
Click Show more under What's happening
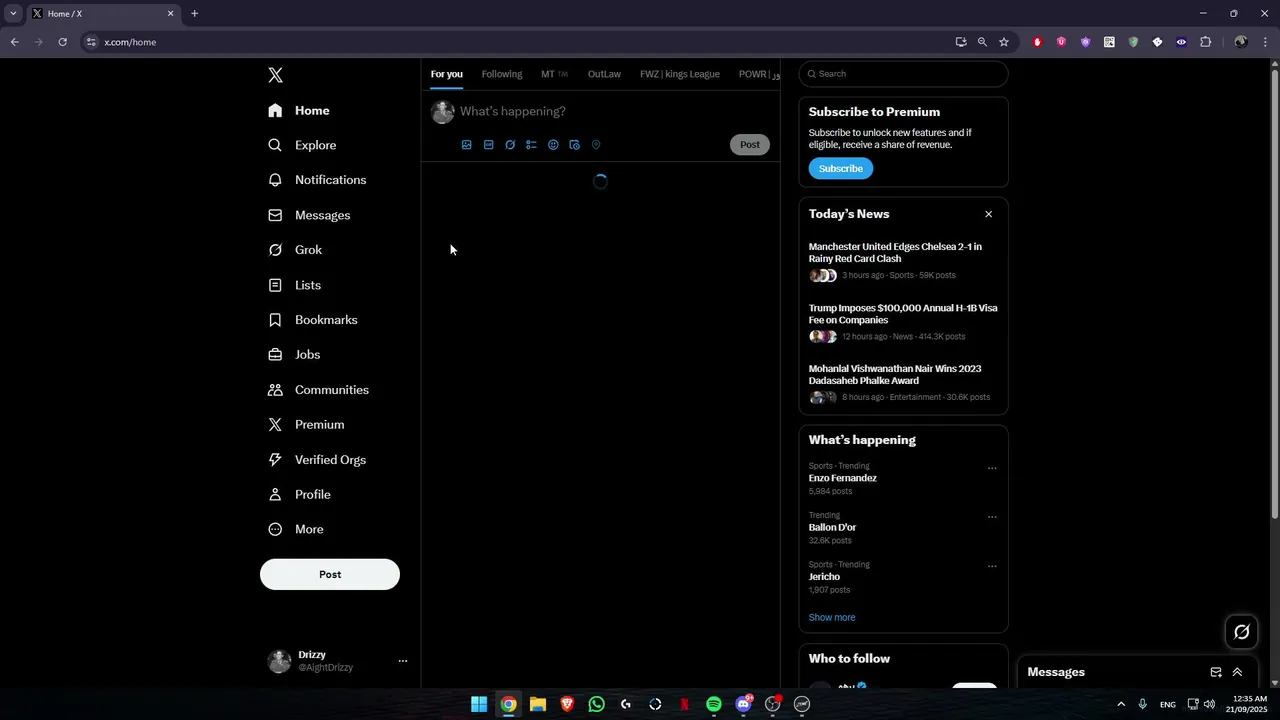tap(832, 618)
